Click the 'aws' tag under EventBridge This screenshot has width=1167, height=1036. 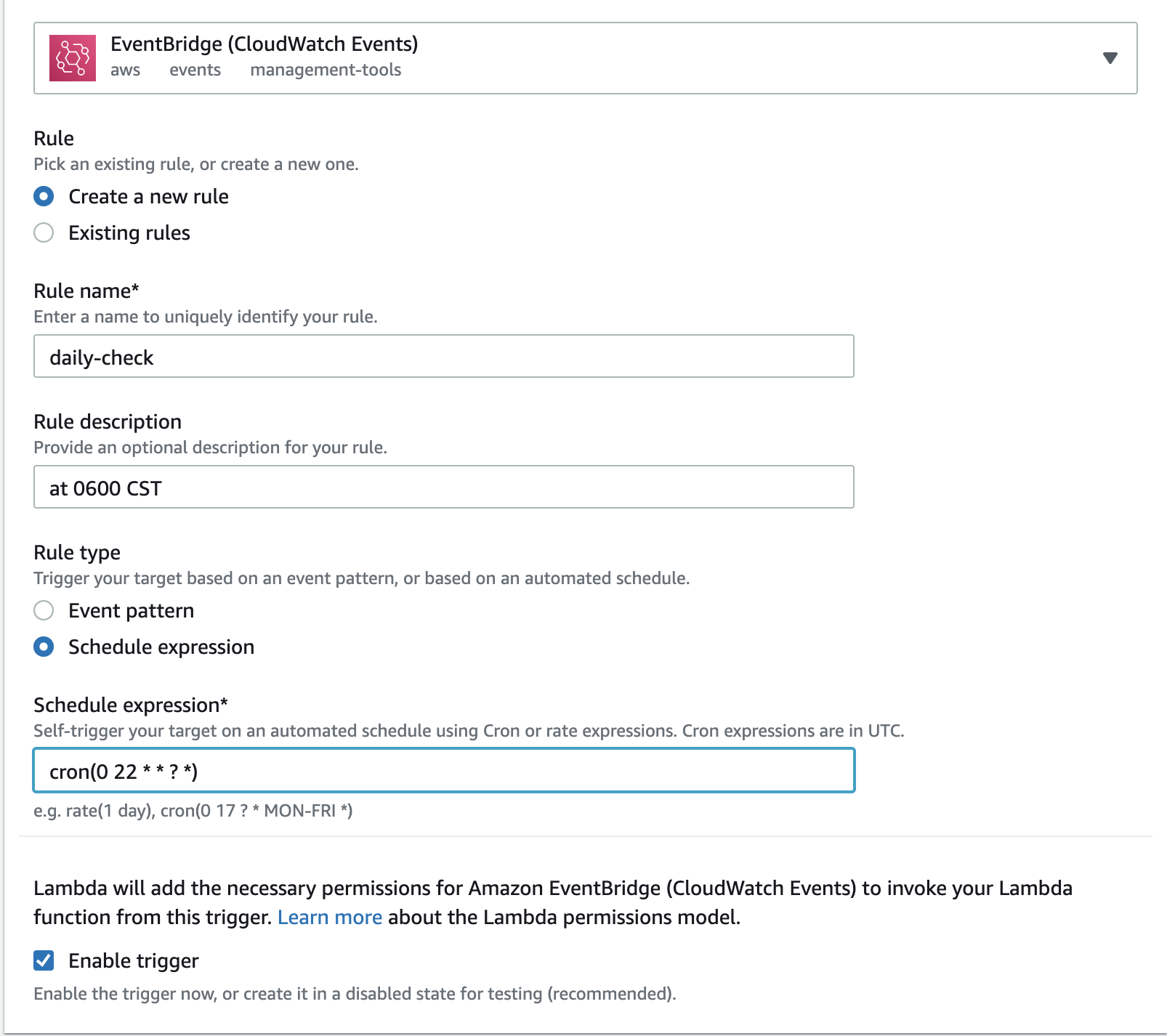click(x=125, y=70)
